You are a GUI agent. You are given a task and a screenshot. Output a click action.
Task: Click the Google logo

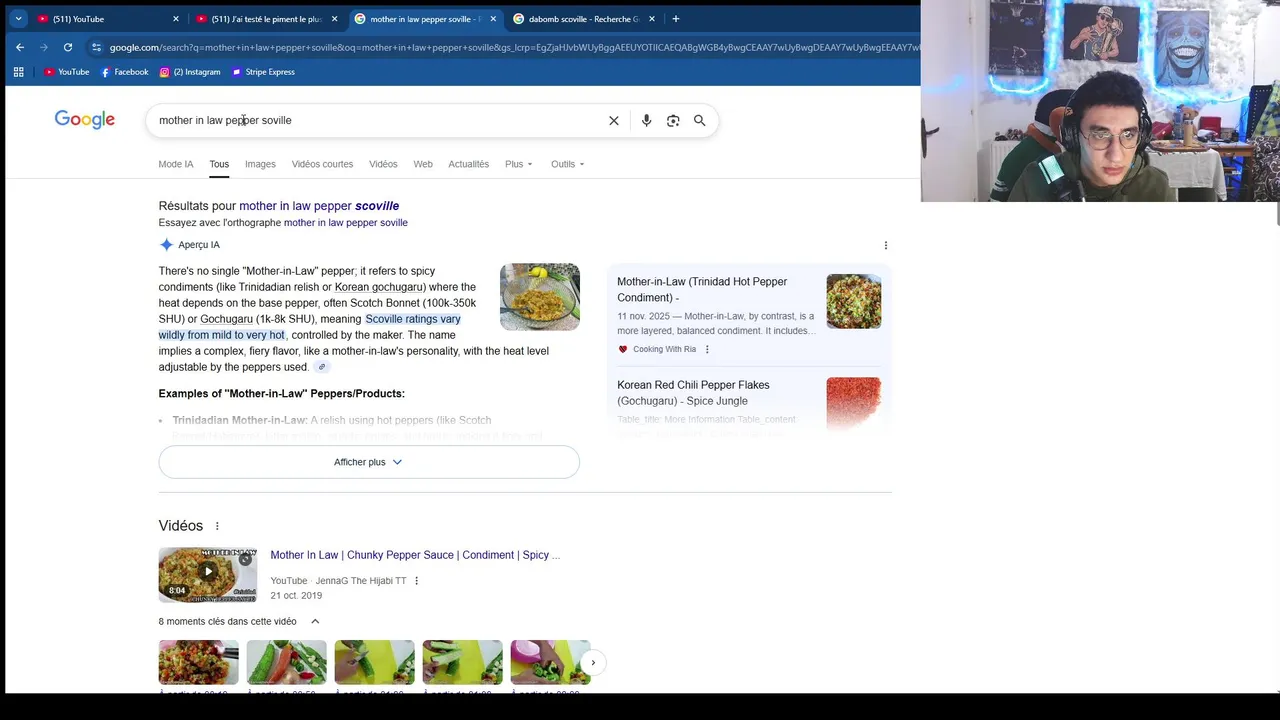[85, 120]
